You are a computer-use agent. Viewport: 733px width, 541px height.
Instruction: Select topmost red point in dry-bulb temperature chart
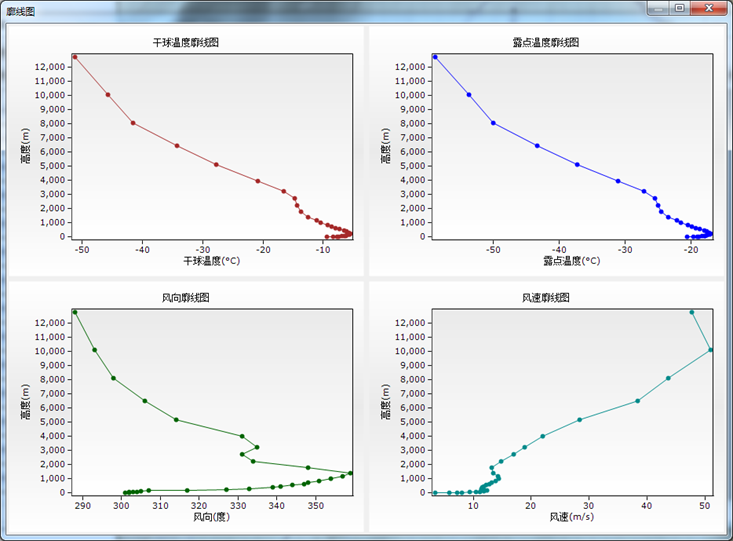click(x=74, y=57)
